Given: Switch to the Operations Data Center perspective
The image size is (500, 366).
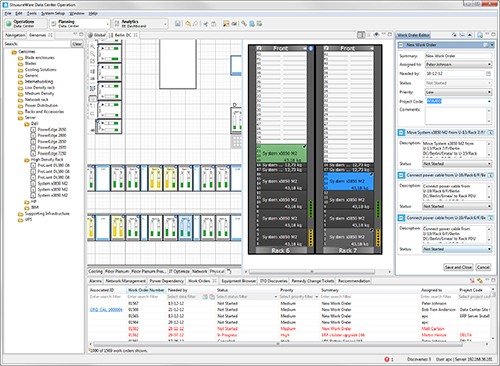Looking at the screenshot, I should (25, 24).
